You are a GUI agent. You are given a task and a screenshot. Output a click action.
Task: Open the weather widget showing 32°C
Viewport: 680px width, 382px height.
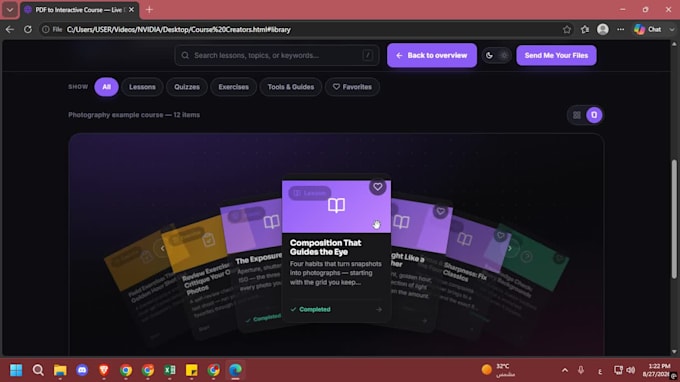click(499, 370)
